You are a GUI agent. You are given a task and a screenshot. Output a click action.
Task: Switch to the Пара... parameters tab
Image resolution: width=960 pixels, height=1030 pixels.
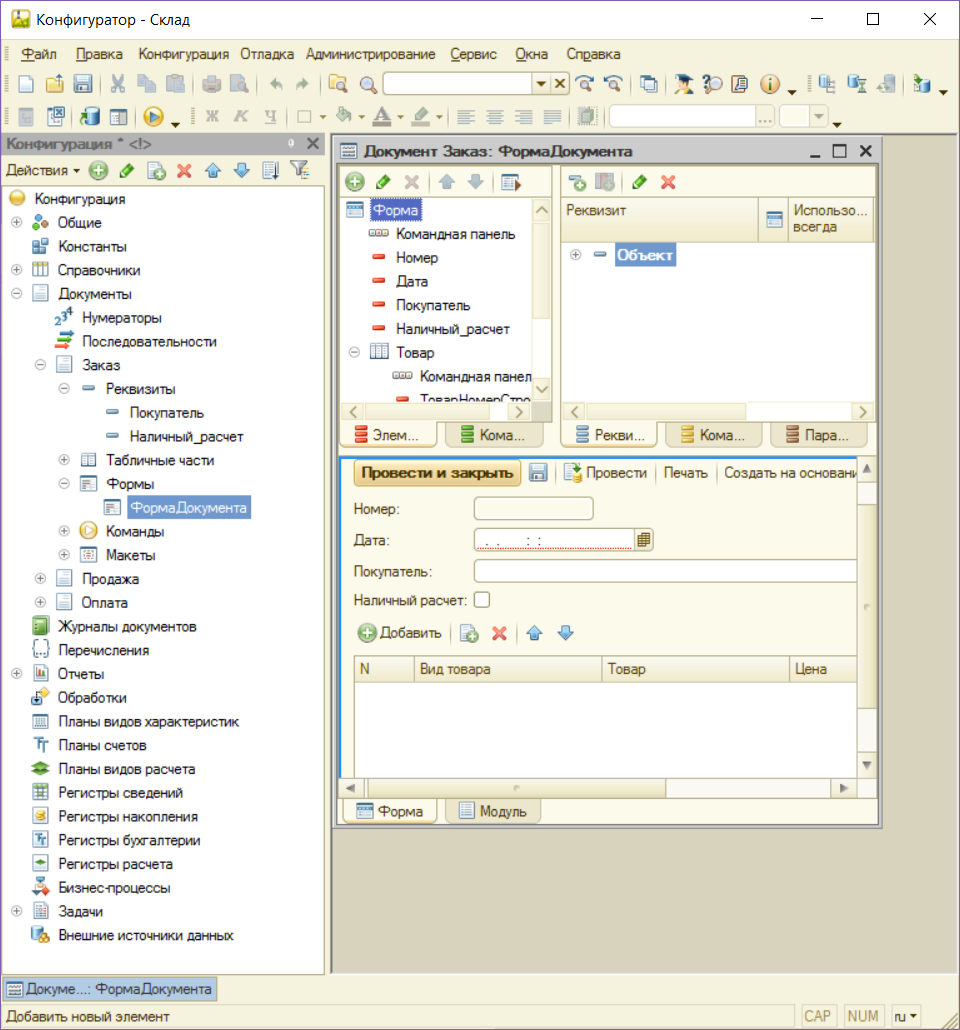point(819,435)
